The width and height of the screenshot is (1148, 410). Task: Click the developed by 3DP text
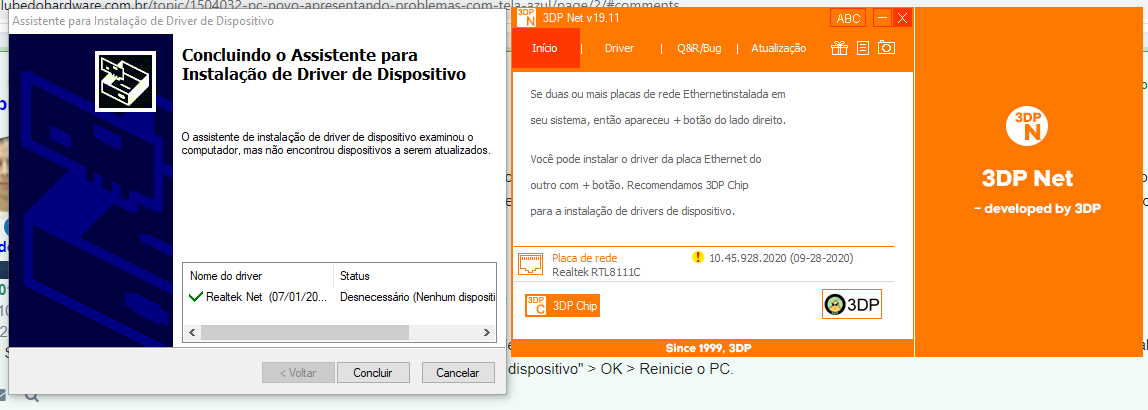[x=1037, y=209]
